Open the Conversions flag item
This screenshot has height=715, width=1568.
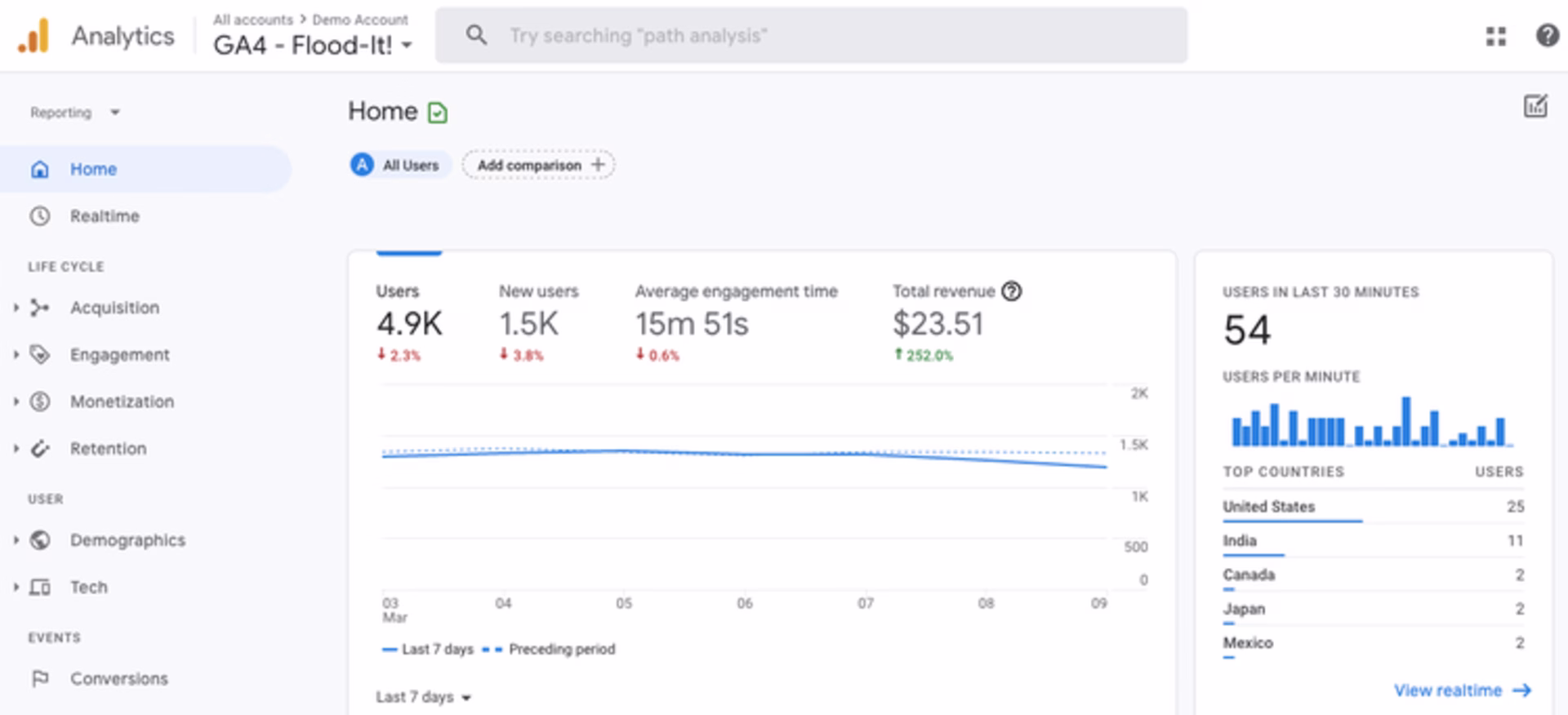pos(118,679)
